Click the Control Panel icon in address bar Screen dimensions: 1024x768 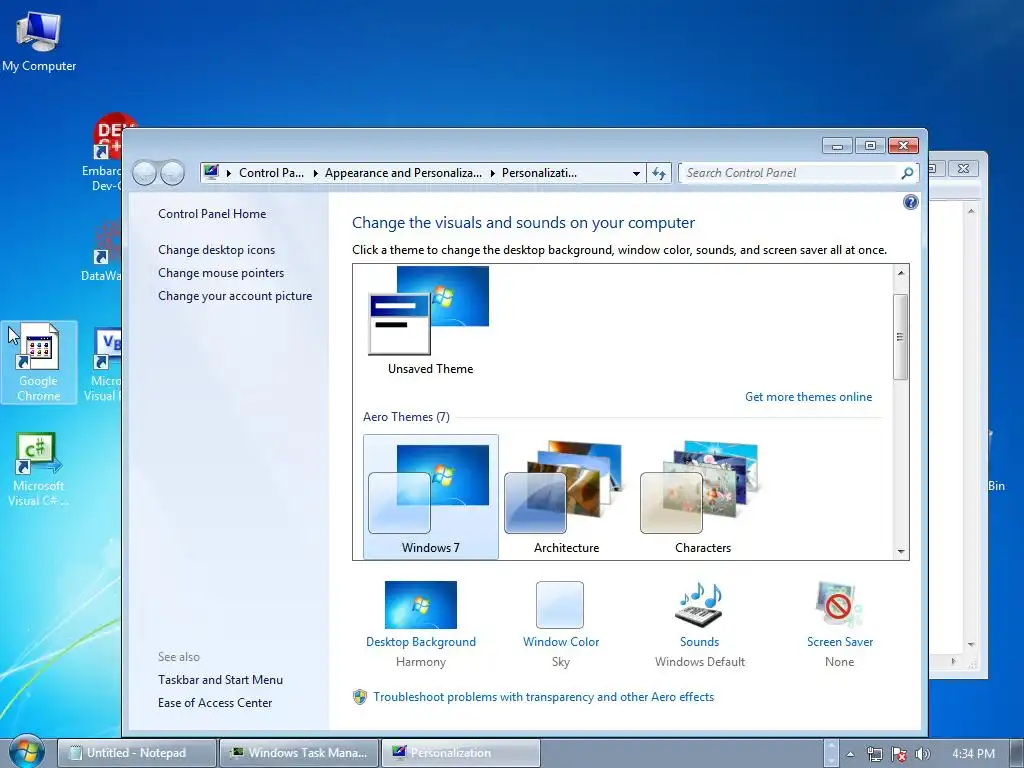(211, 172)
